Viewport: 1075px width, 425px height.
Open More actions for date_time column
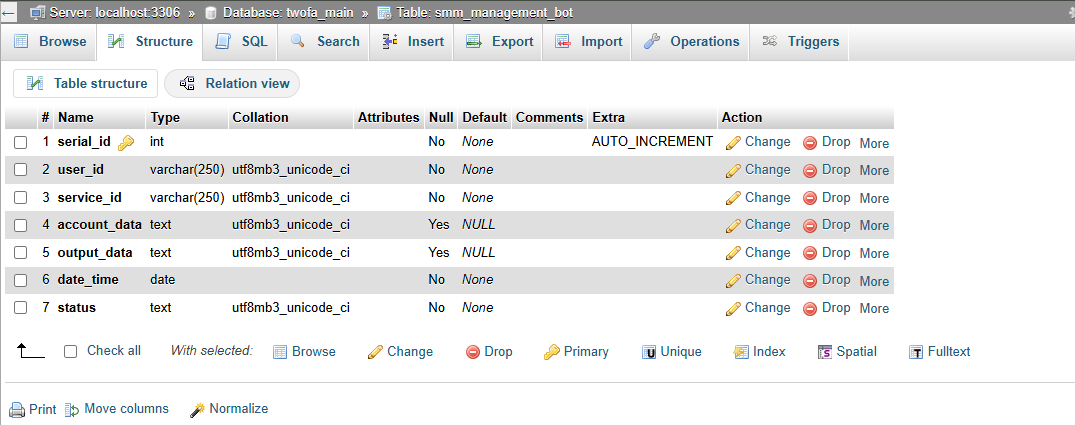pos(874,281)
